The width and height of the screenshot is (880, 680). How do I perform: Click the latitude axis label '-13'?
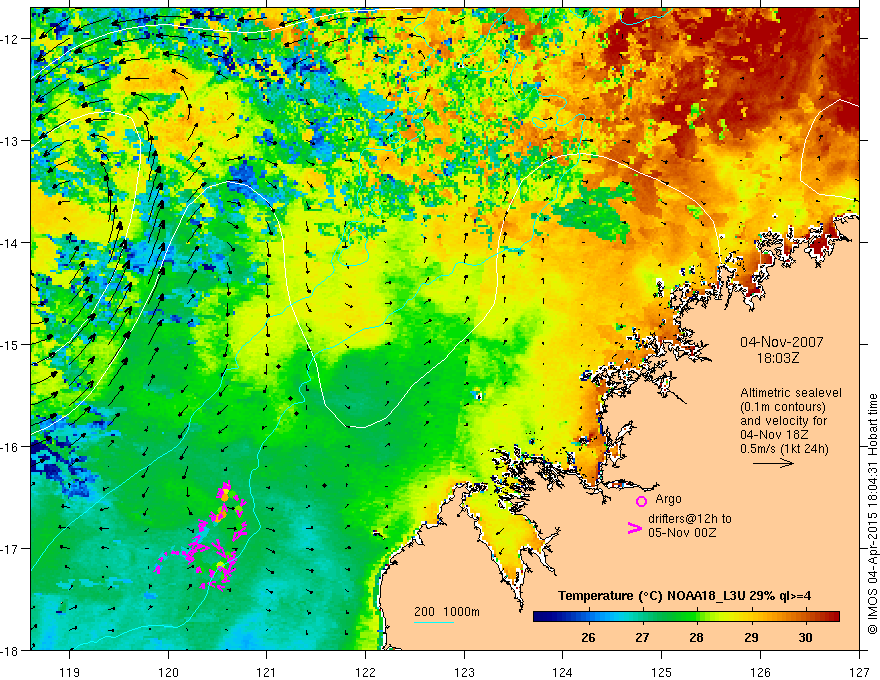click(11, 141)
